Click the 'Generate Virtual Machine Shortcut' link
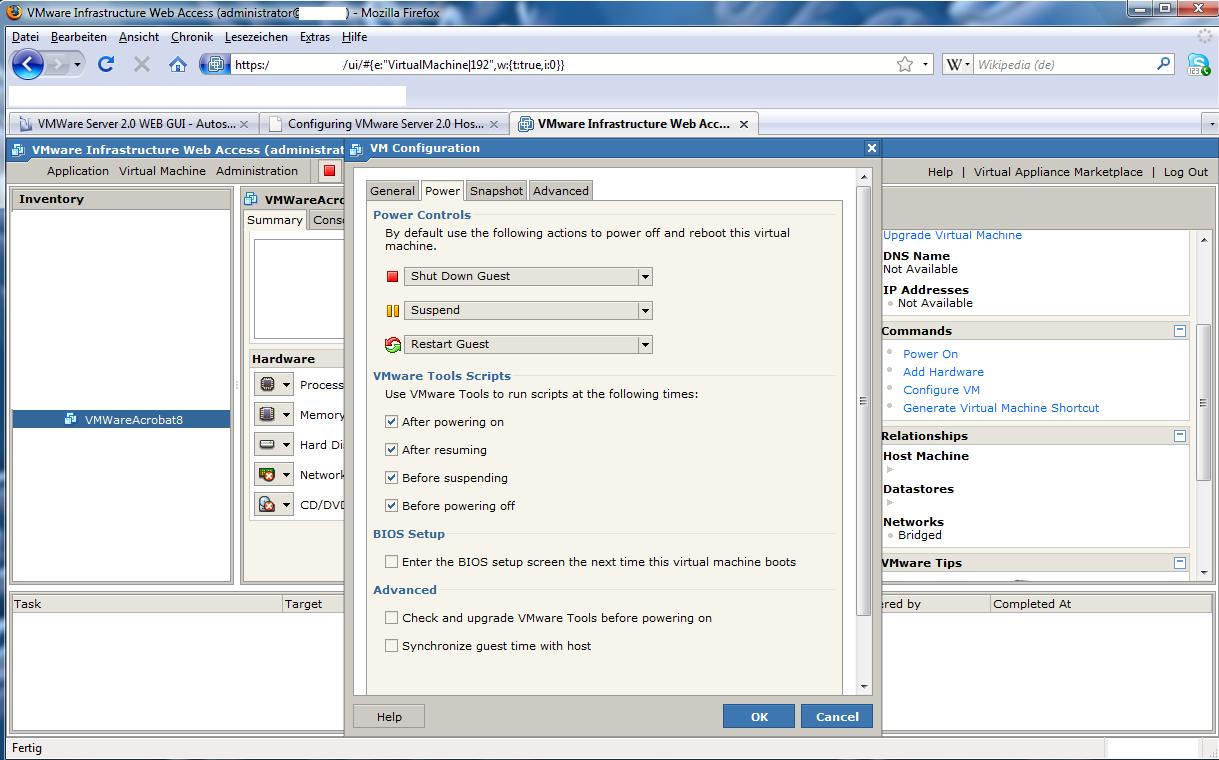This screenshot has height=760, width=1219. 1001,408
